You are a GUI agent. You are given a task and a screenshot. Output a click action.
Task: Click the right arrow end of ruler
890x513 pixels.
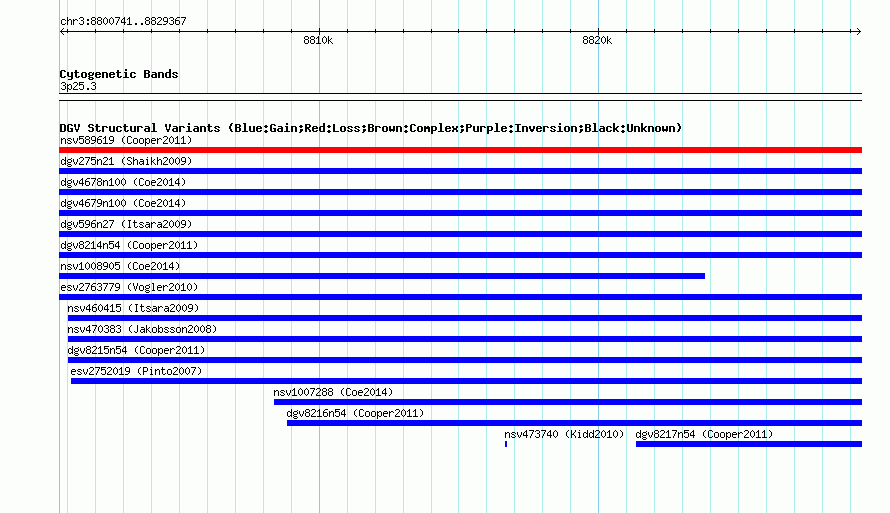tap(858, 31)
